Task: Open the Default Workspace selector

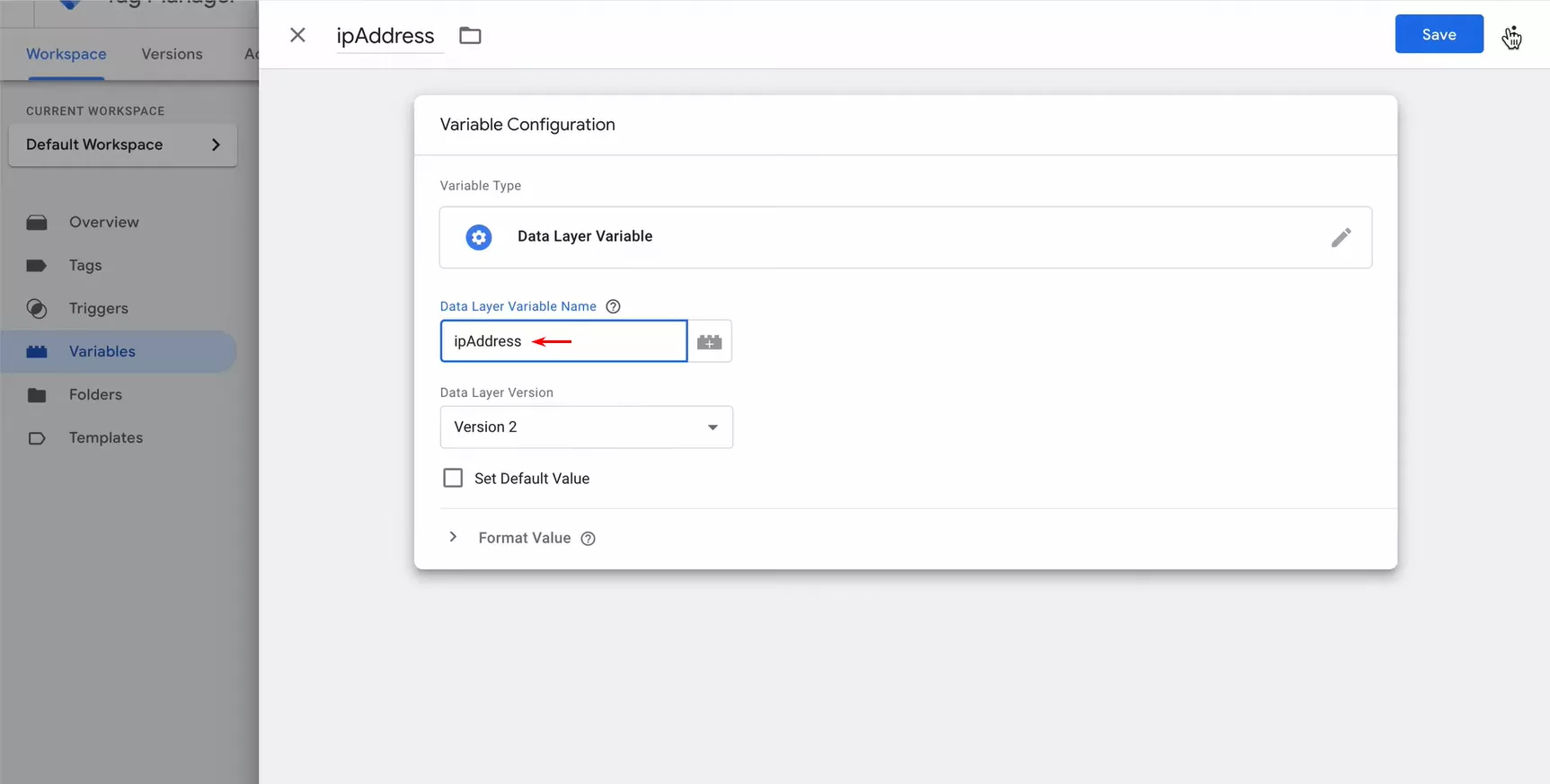Action: [123, 145]
